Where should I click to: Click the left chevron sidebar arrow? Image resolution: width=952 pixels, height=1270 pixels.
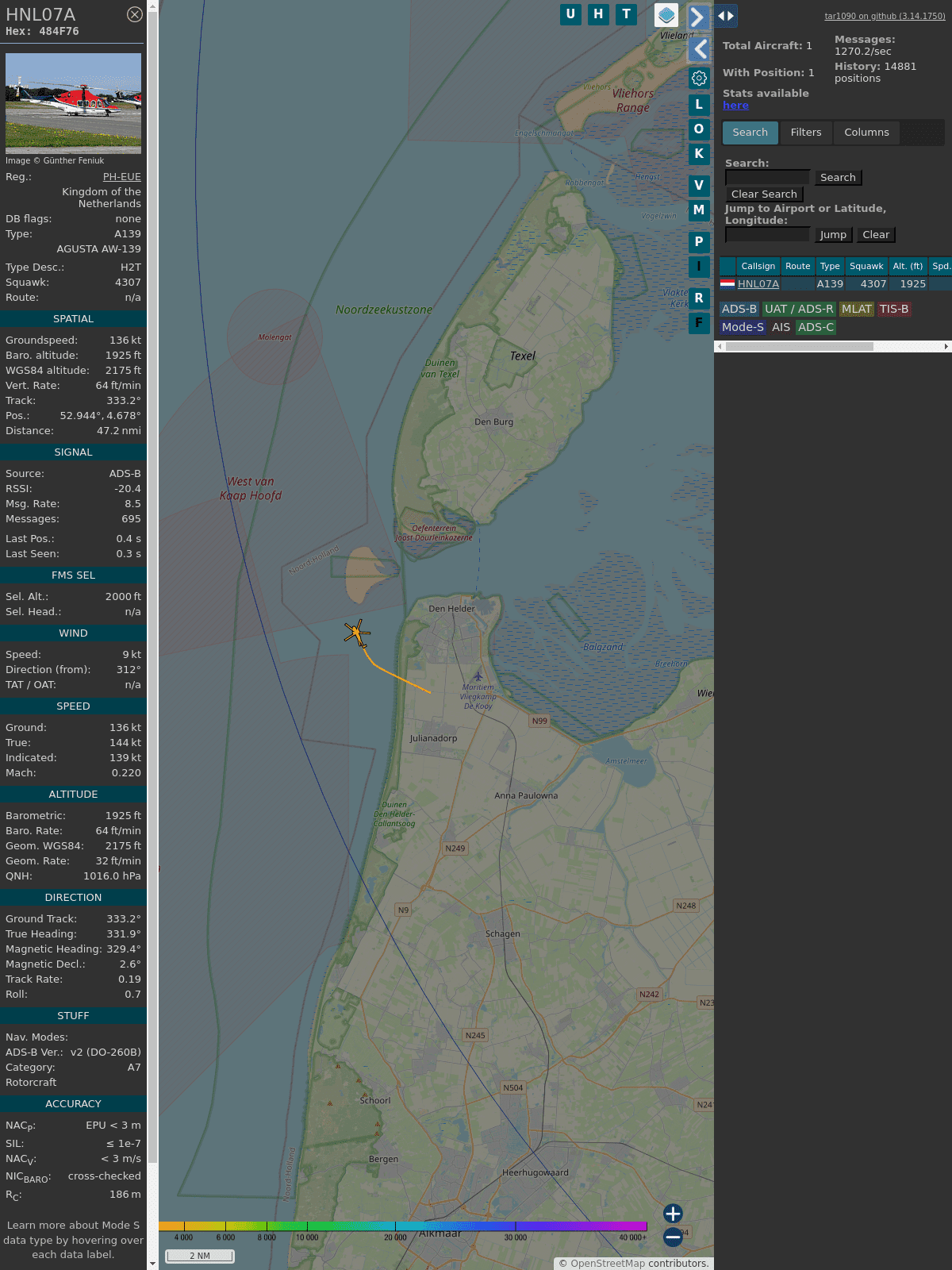tap(699, 49)
